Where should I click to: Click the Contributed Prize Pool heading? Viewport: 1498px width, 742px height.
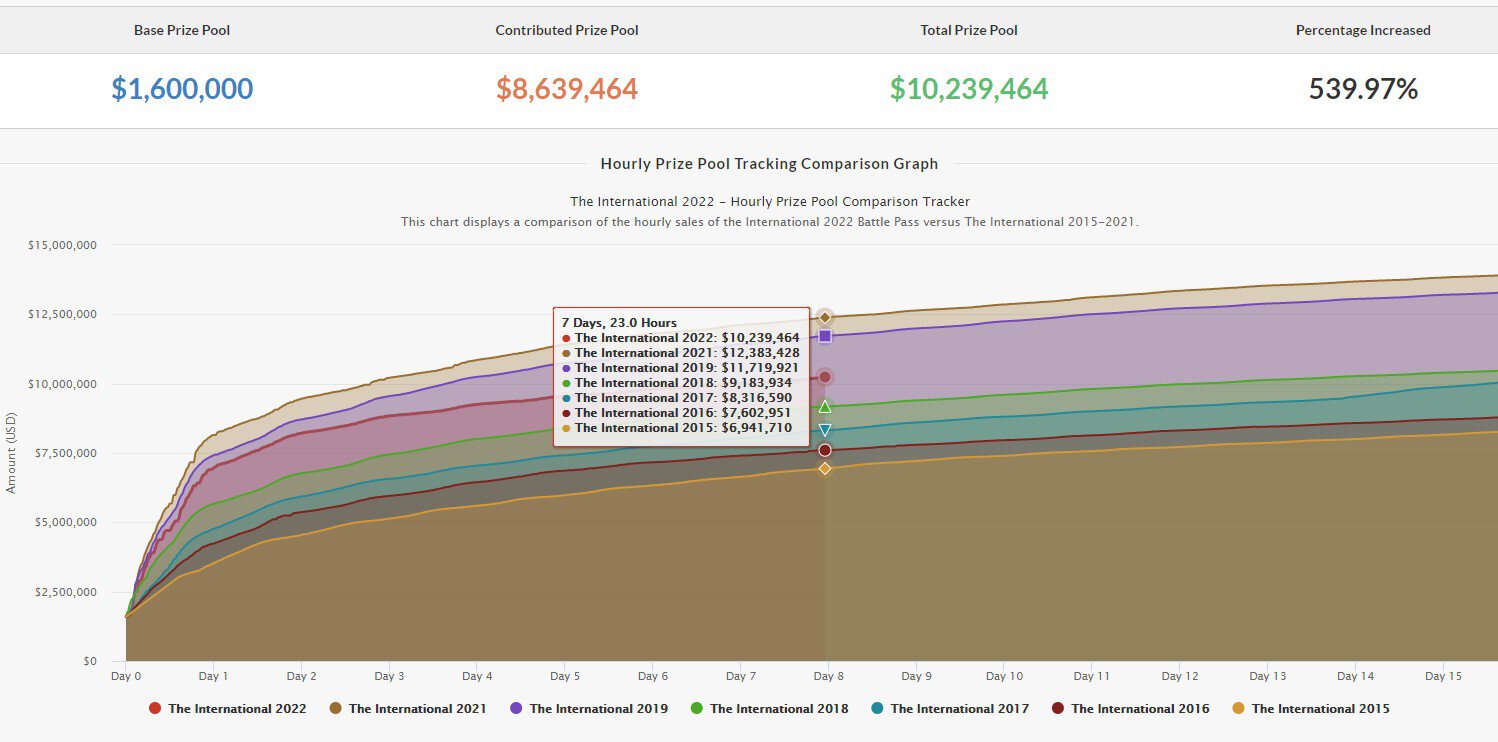(567, 30)
